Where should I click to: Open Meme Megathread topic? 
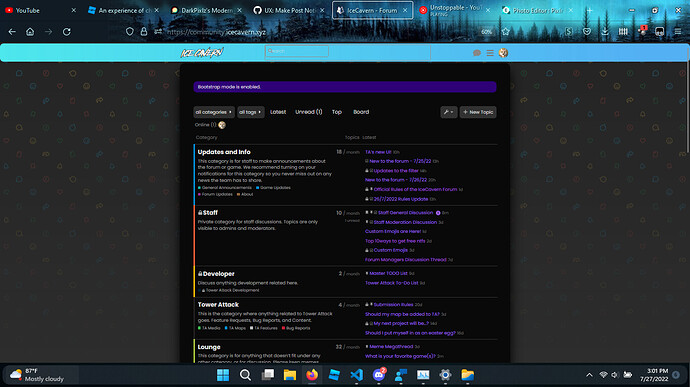click(391, 347)
